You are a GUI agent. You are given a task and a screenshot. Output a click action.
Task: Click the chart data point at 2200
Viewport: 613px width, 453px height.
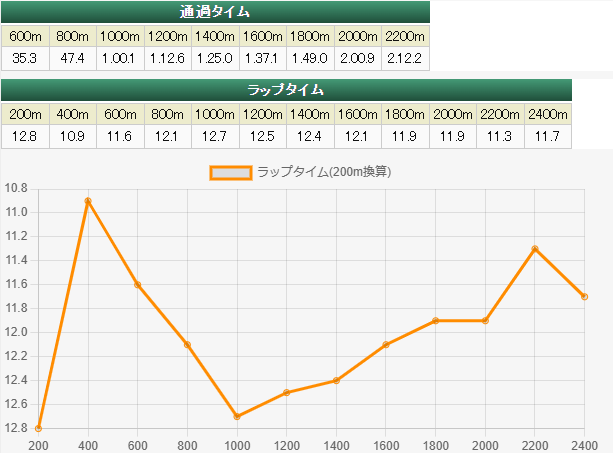coord(535,249)
